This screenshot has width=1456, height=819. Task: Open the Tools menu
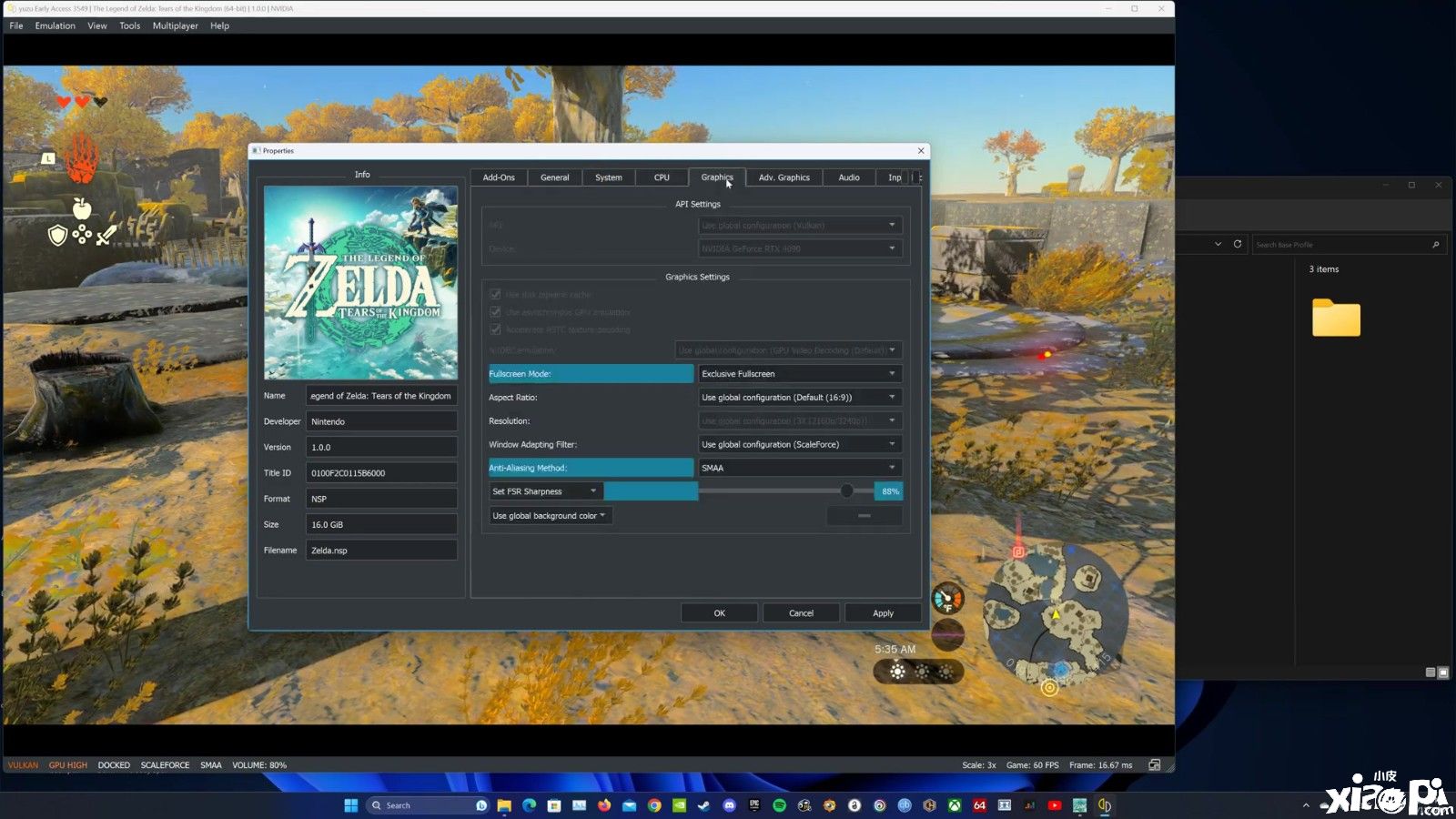click(x=130, y=25)
